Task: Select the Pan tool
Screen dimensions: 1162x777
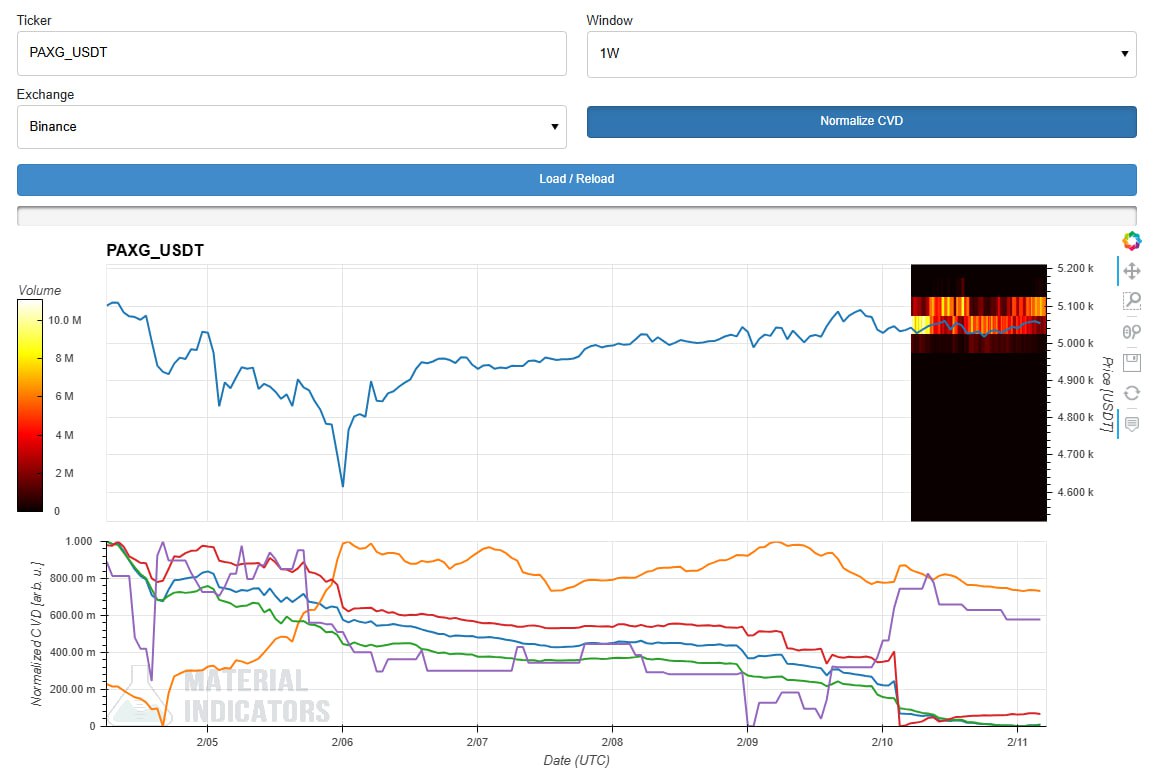Action: pos(1131,271)
